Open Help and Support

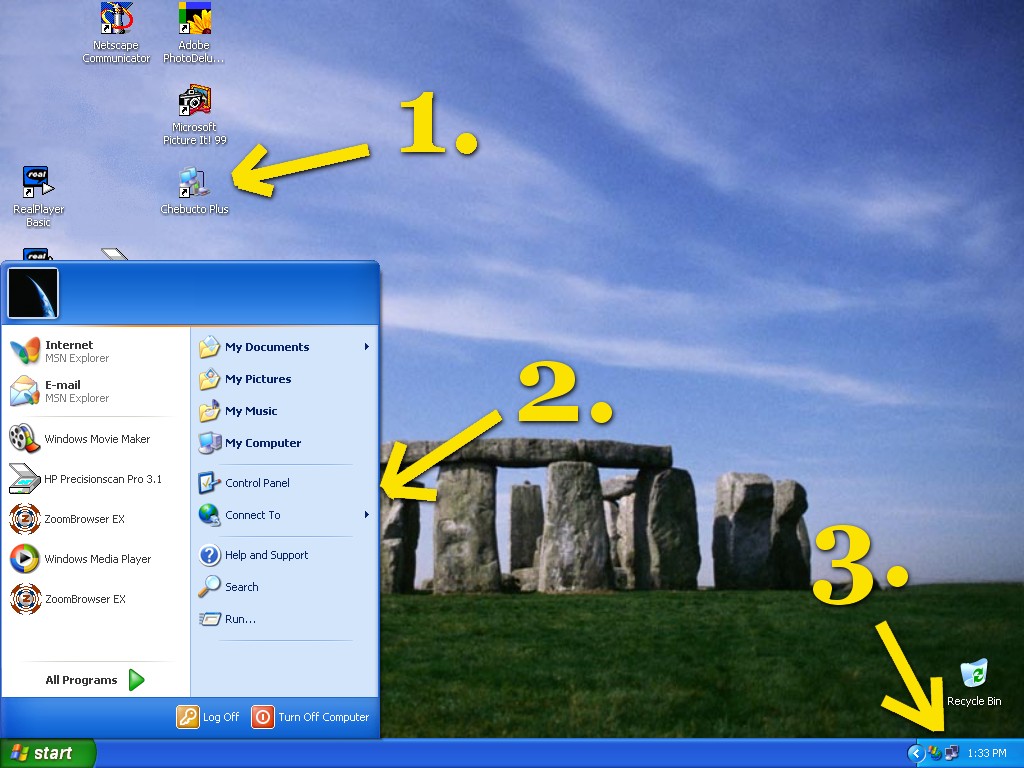tap(266, 555)
